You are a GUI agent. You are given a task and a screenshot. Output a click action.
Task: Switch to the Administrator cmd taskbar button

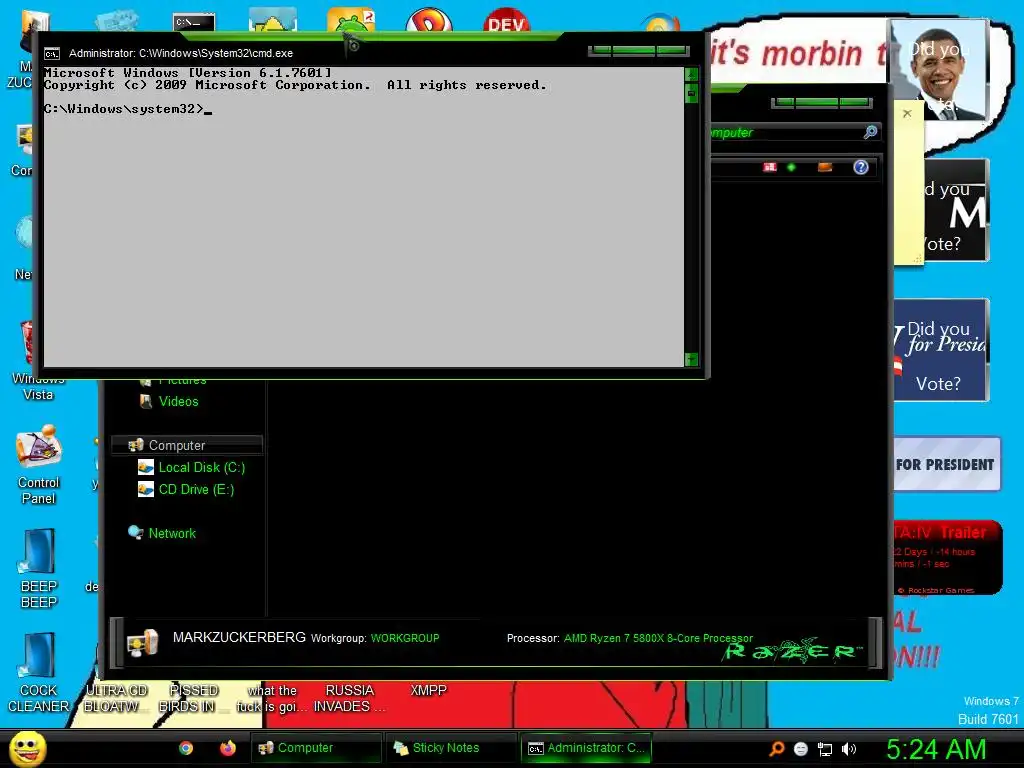pyautogui.click(x=586, y=748)
